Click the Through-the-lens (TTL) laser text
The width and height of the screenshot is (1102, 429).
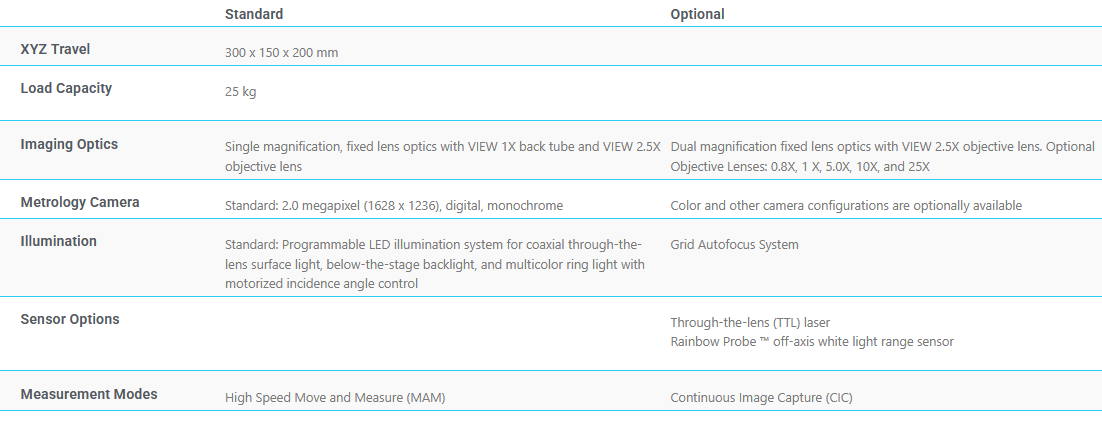[x=750, y=322]
